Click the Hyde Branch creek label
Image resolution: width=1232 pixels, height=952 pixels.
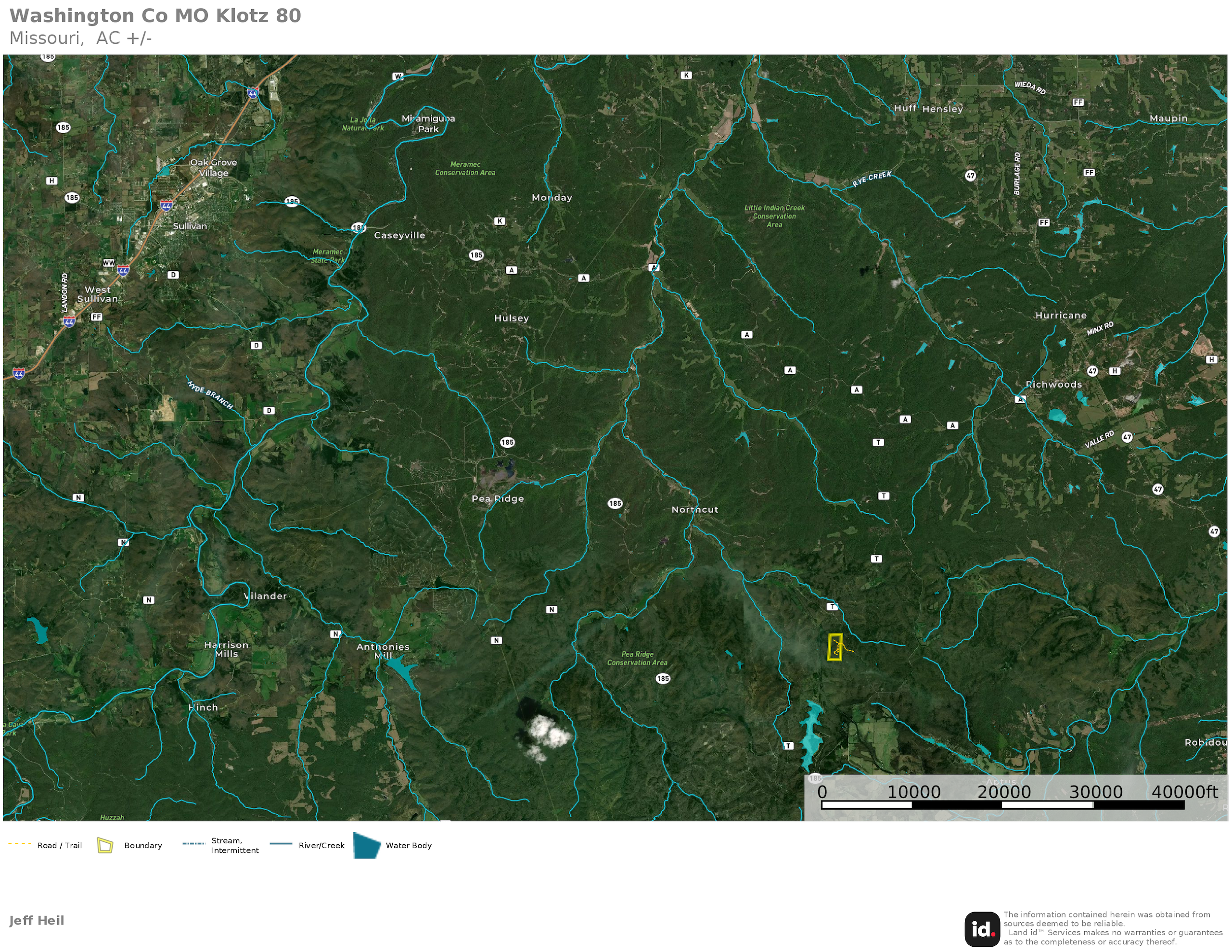[210, 395]
